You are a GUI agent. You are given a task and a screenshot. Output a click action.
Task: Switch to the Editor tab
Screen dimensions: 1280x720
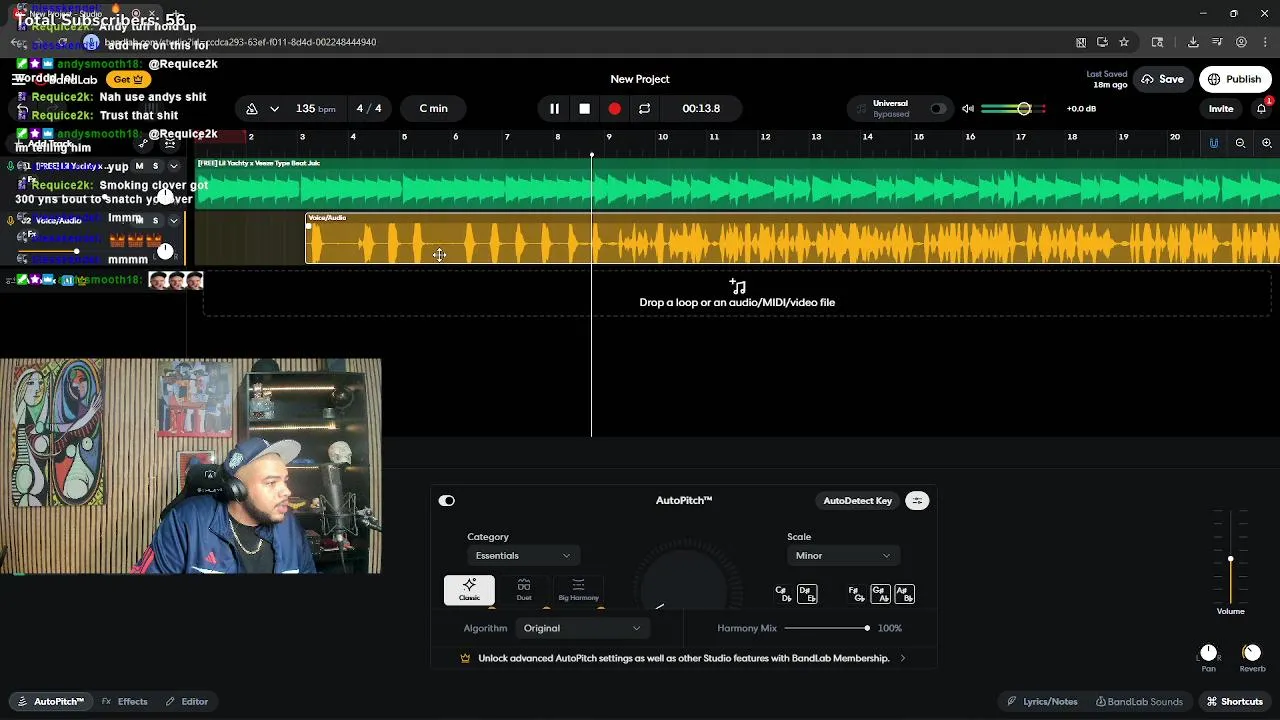pyautogui.click(x=187, y=702)
